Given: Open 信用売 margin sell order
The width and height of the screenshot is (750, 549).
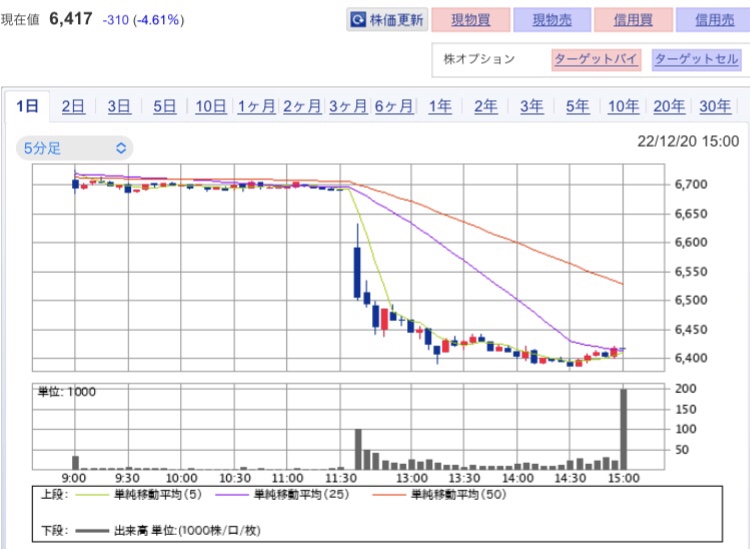Looking at the screenshot, I should tap(714, 20).
